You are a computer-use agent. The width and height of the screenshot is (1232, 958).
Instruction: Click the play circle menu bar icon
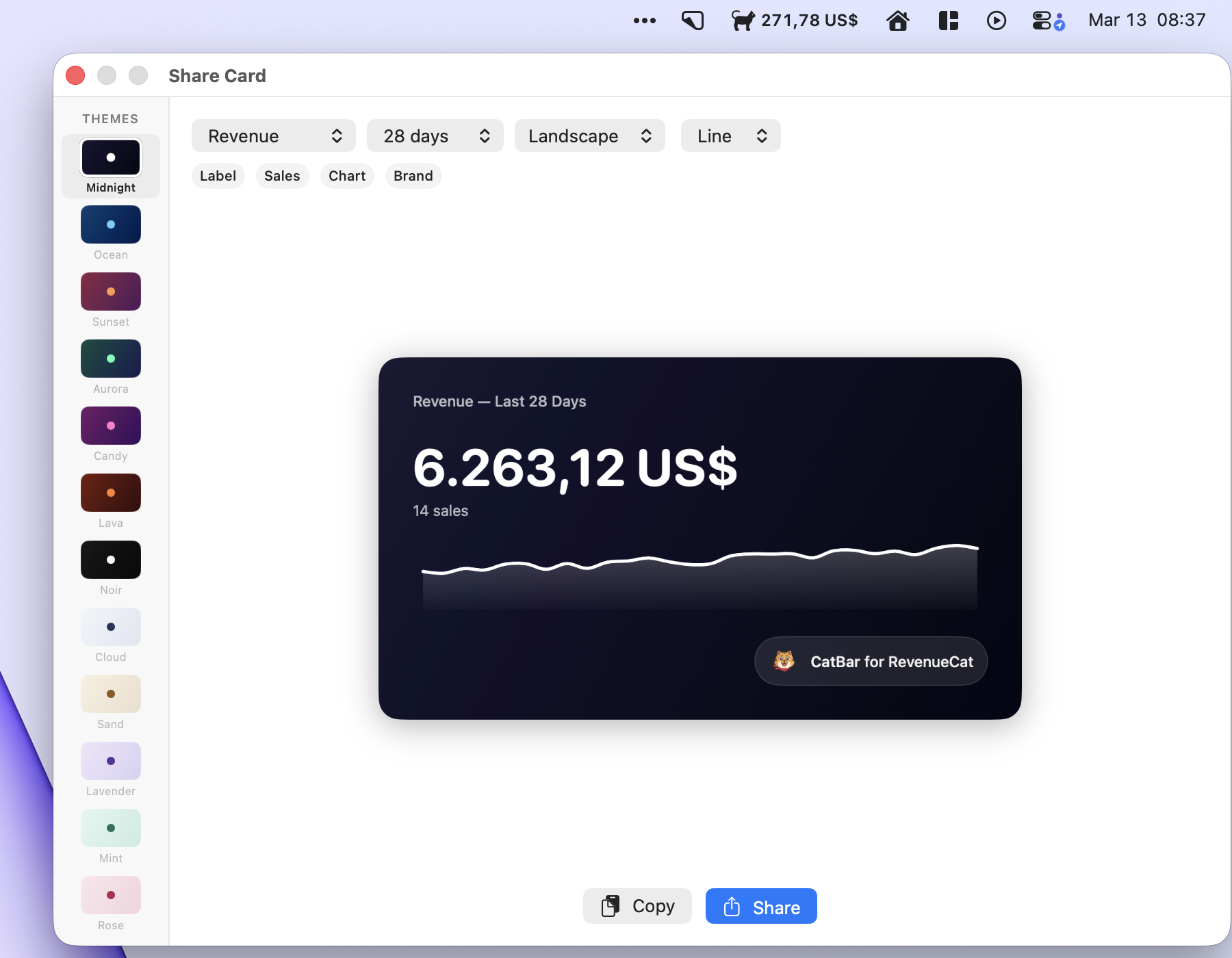click(x=996, y=21)
